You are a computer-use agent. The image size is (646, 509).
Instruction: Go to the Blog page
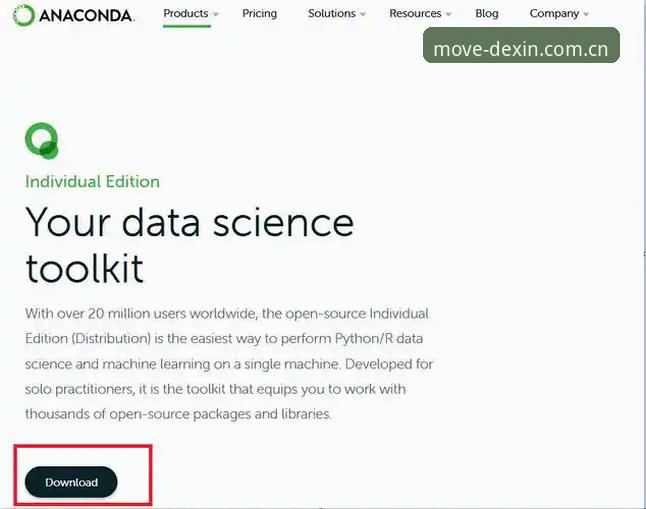pos(487,14)
